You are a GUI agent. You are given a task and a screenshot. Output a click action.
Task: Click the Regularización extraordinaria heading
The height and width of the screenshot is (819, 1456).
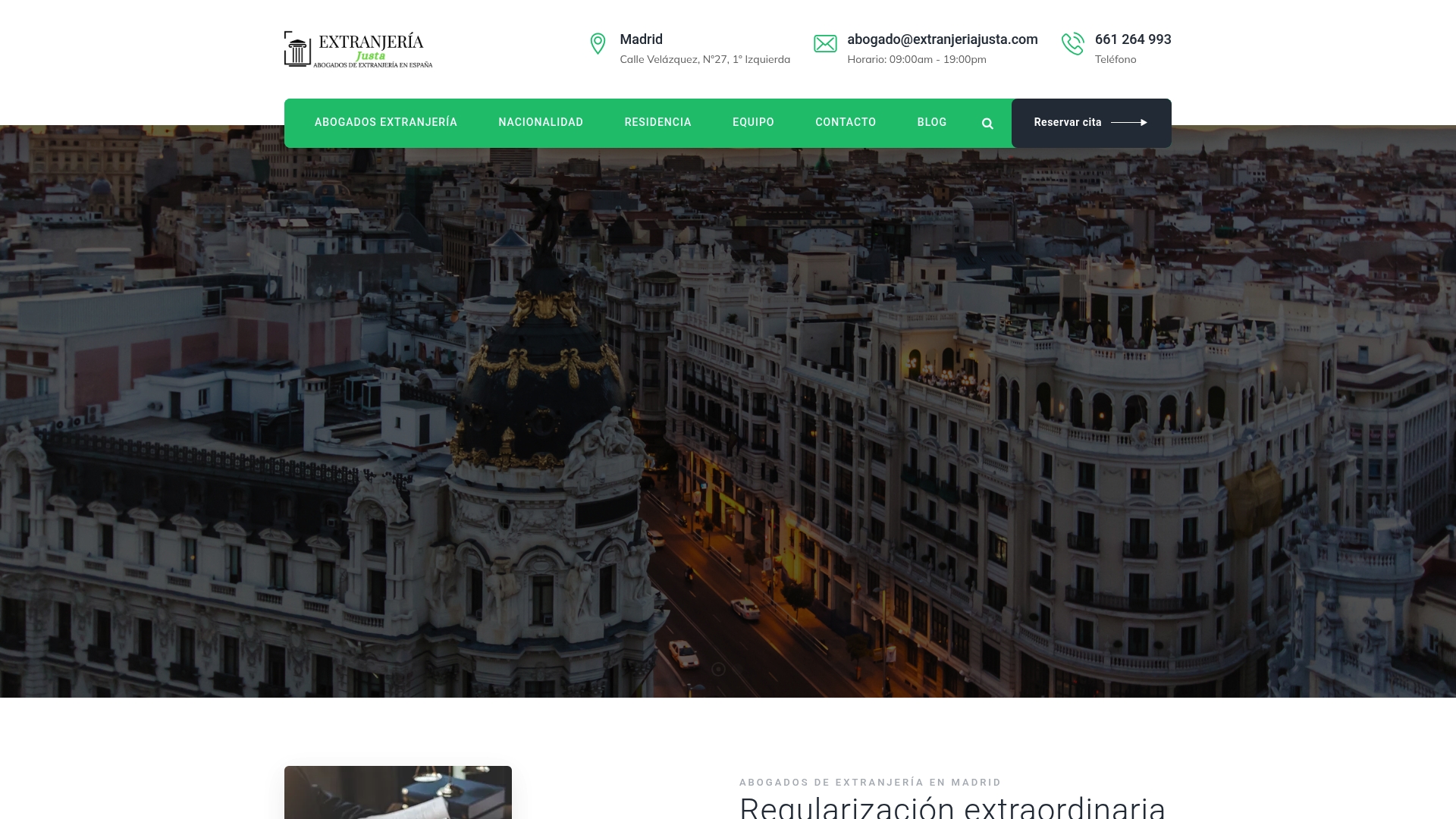pos(952,807)
